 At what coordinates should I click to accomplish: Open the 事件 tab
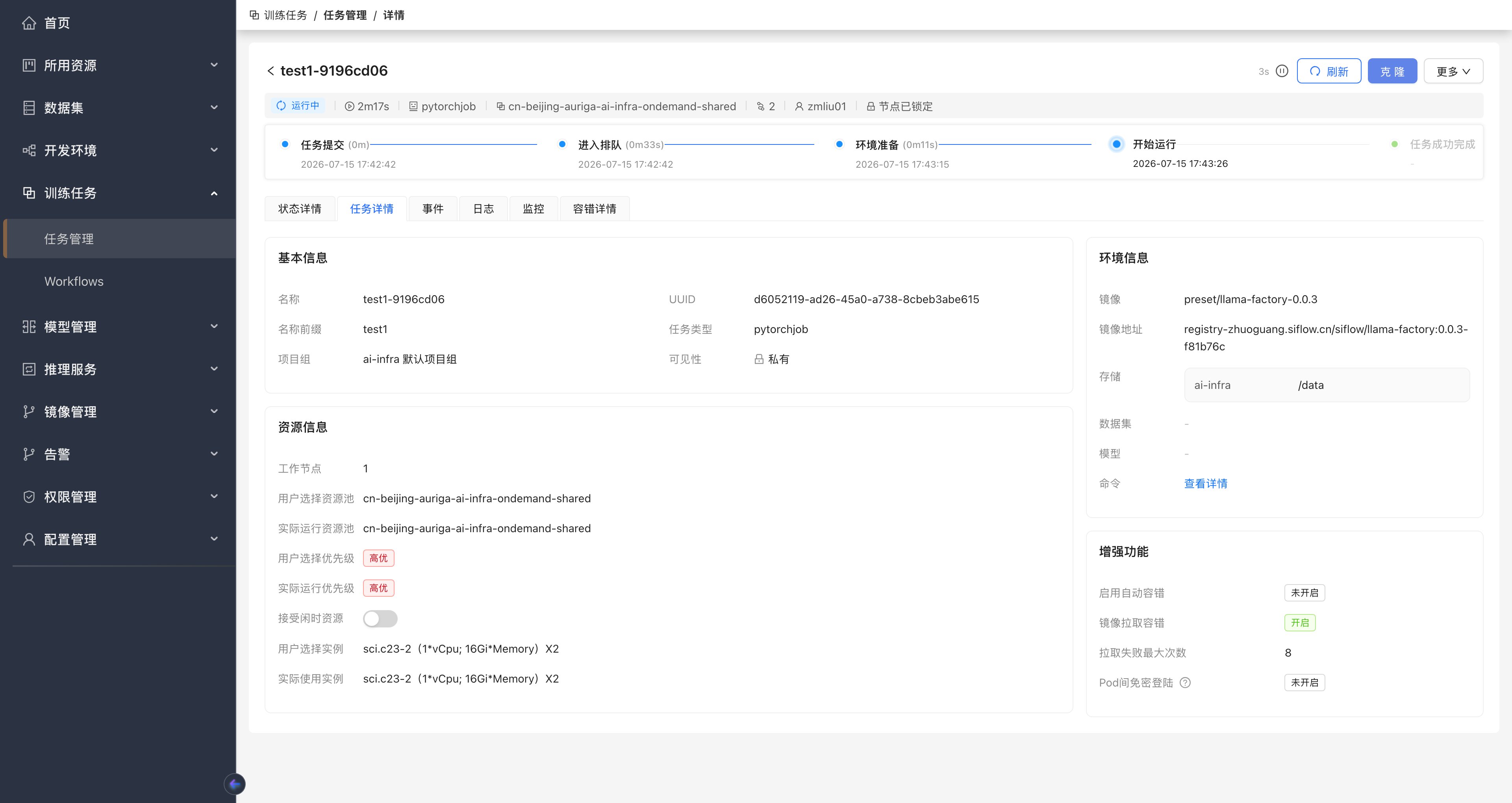pyautogui.click(x=433, y=209)
